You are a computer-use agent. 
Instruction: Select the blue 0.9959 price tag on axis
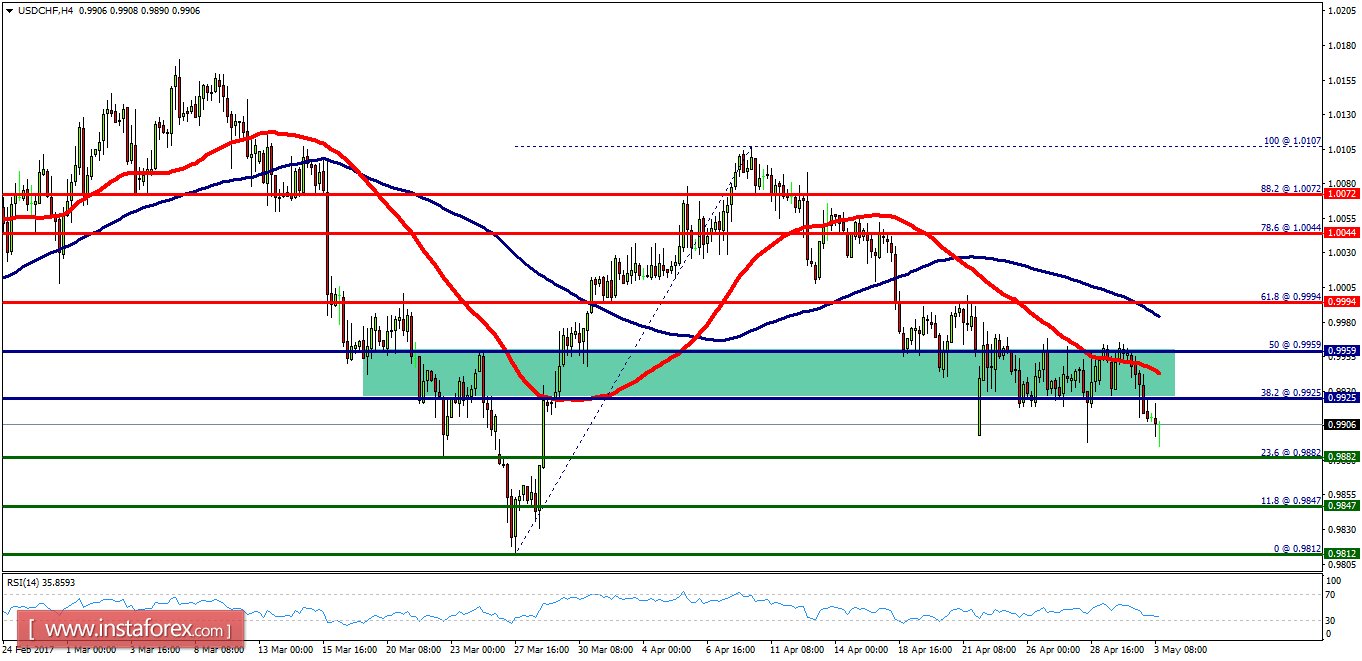1341,351
